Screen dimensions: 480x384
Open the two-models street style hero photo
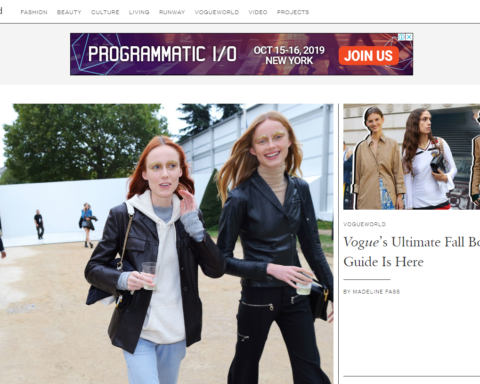coord(167,244)
